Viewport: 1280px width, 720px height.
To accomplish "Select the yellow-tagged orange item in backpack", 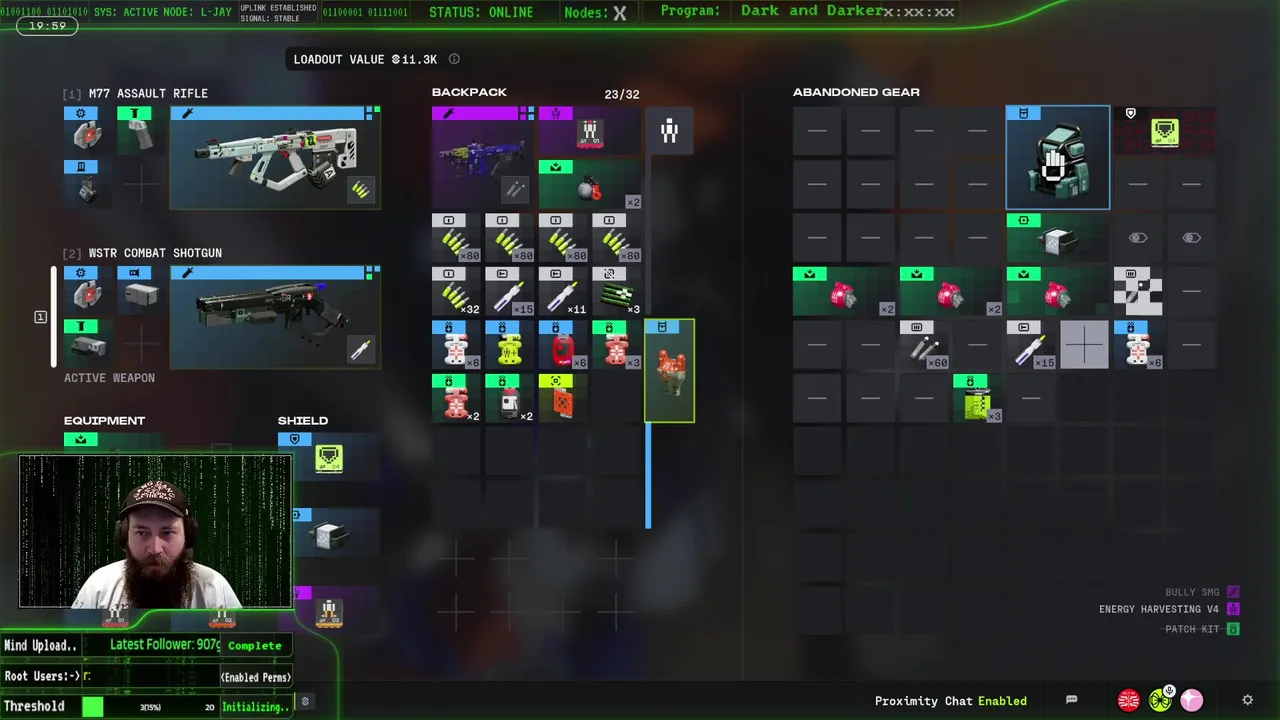I will point(563,398).
